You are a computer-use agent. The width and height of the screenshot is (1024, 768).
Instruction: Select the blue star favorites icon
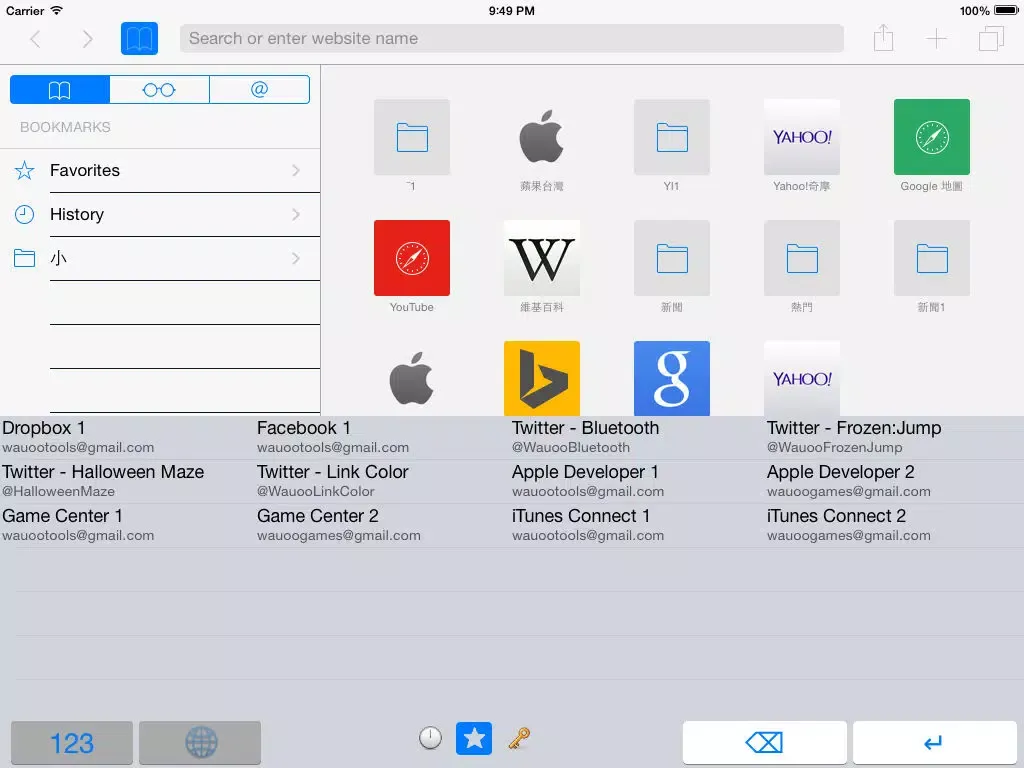click(x=473, y=738)
